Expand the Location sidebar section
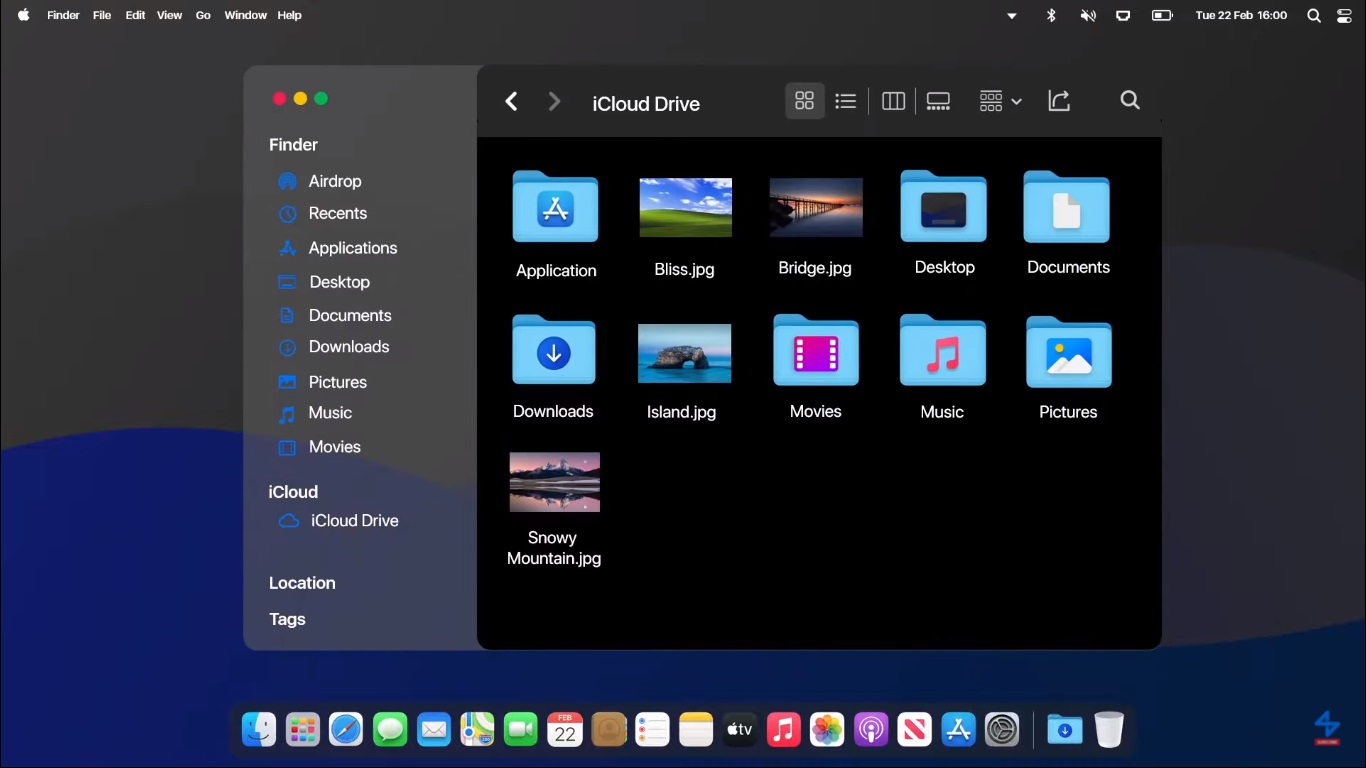Image resolution: width=1366 pixels, height=768 pixels. coord(302,583)
